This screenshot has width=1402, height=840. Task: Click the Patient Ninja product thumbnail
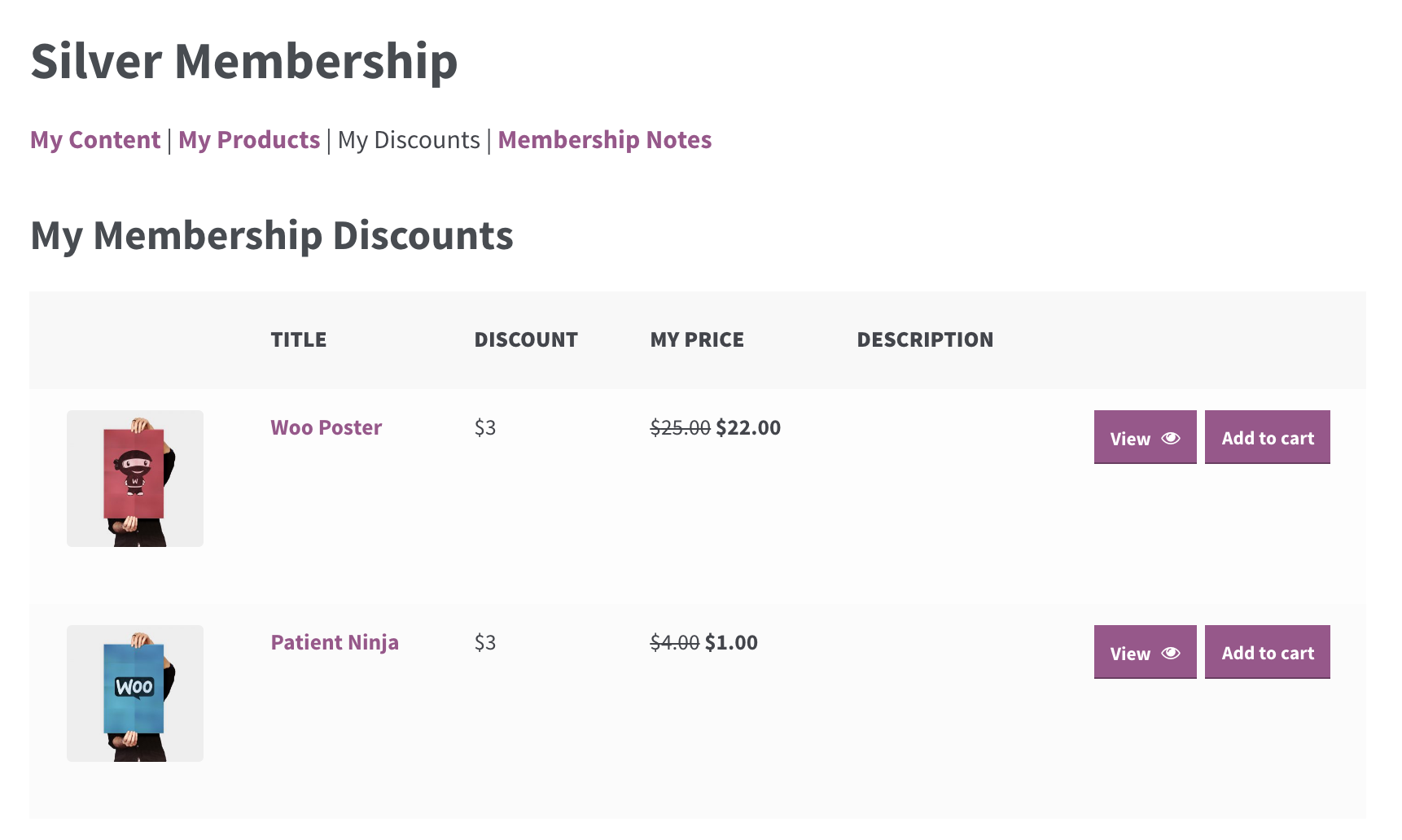point(135,693)
